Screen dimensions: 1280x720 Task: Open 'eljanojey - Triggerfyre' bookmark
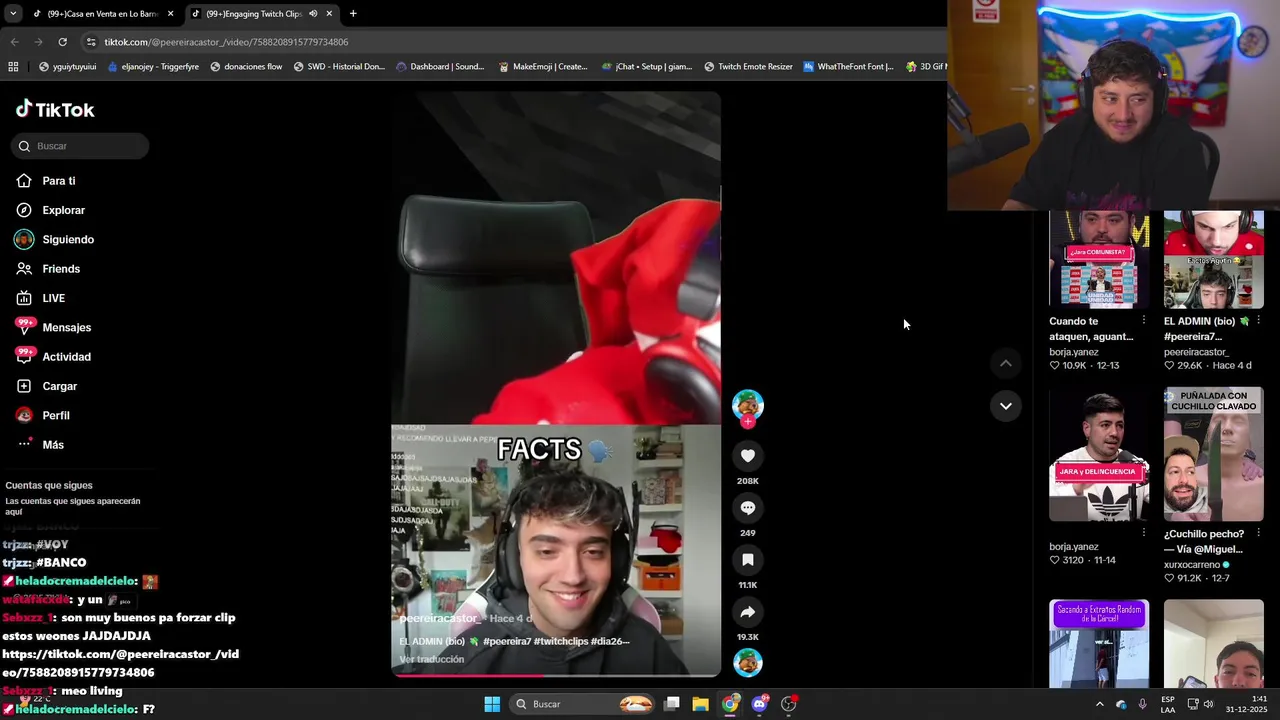tap(152, 67)
